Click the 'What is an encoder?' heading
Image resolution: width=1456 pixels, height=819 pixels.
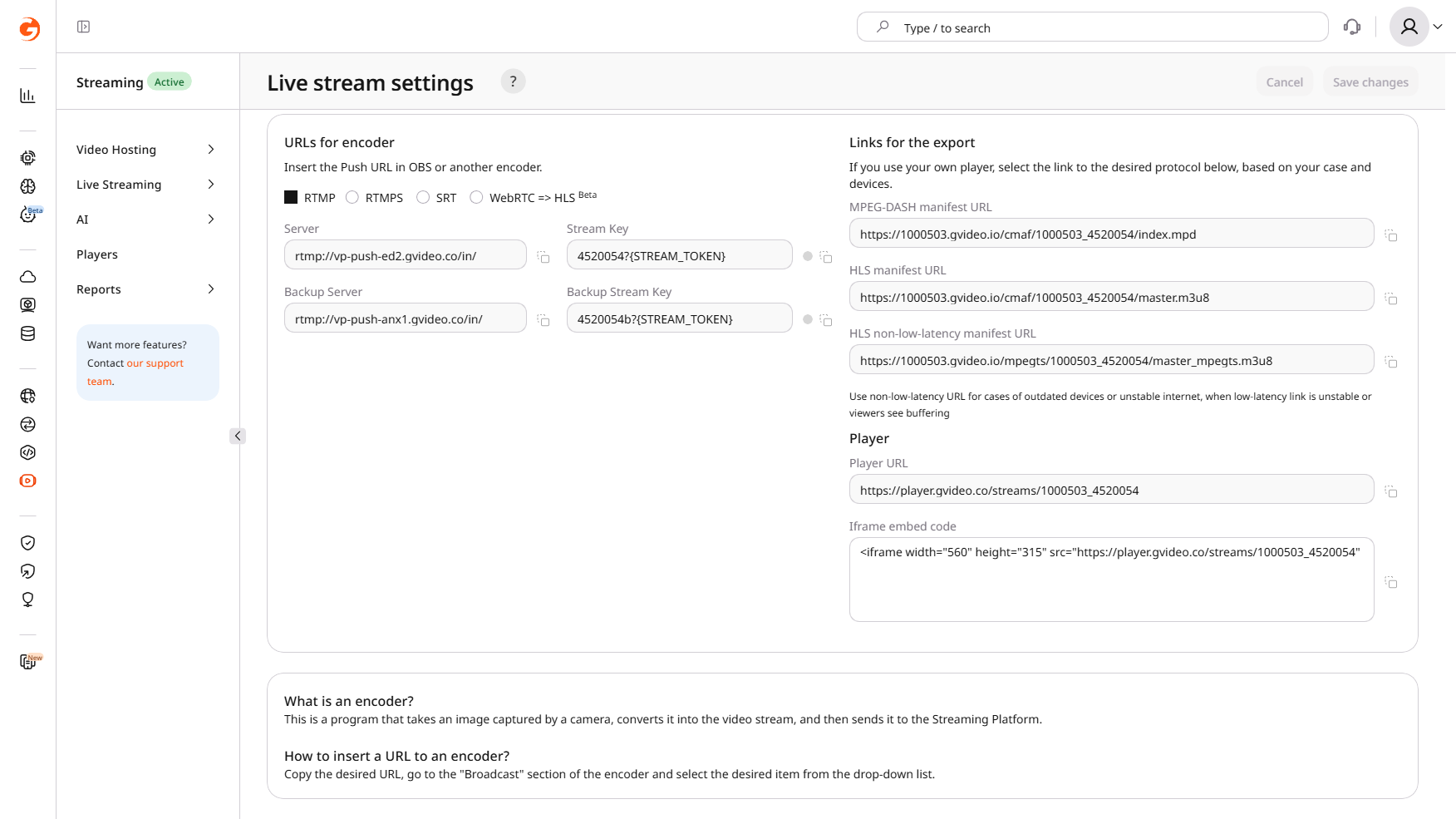349,701
